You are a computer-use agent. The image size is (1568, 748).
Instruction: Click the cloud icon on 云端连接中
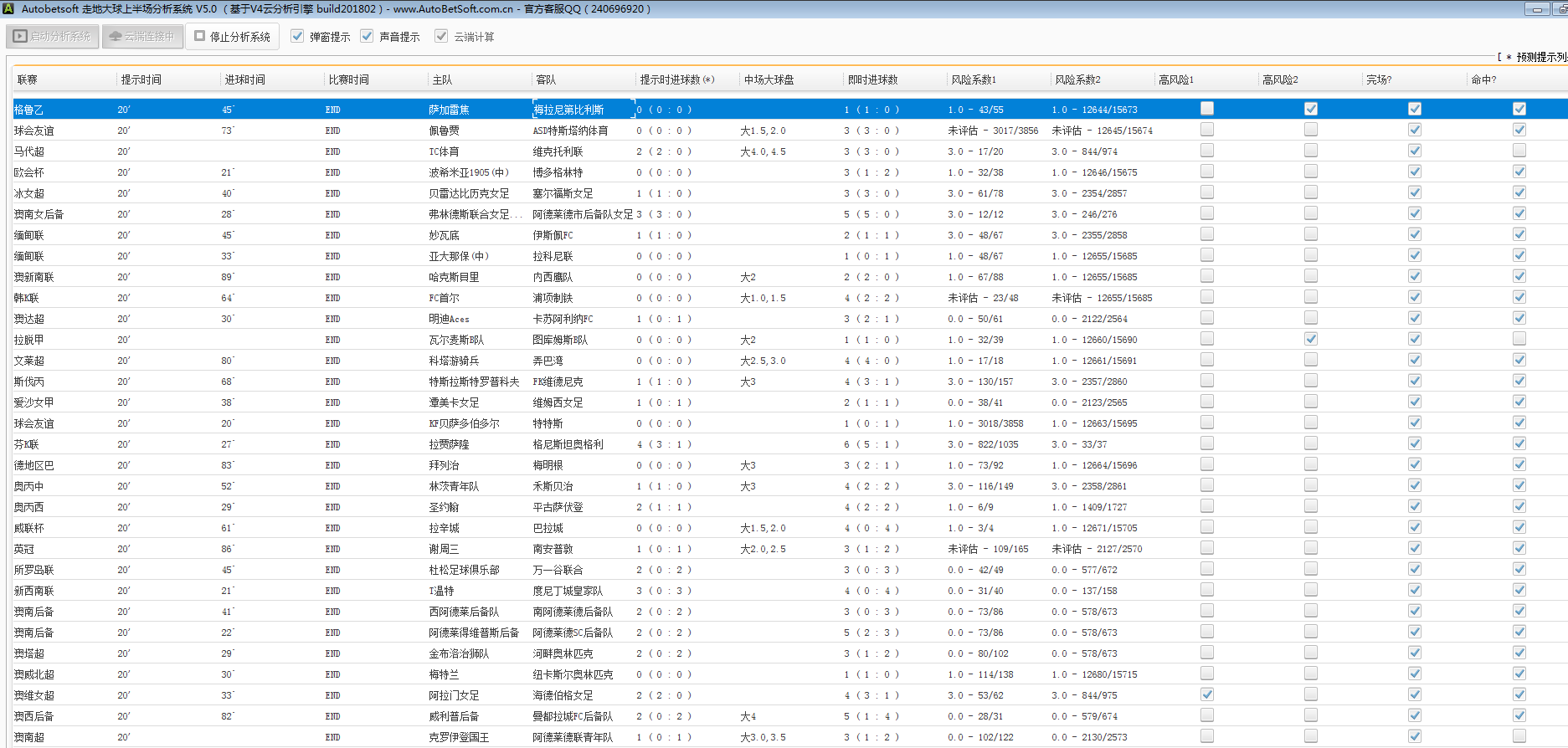click(x=116, y=37)
